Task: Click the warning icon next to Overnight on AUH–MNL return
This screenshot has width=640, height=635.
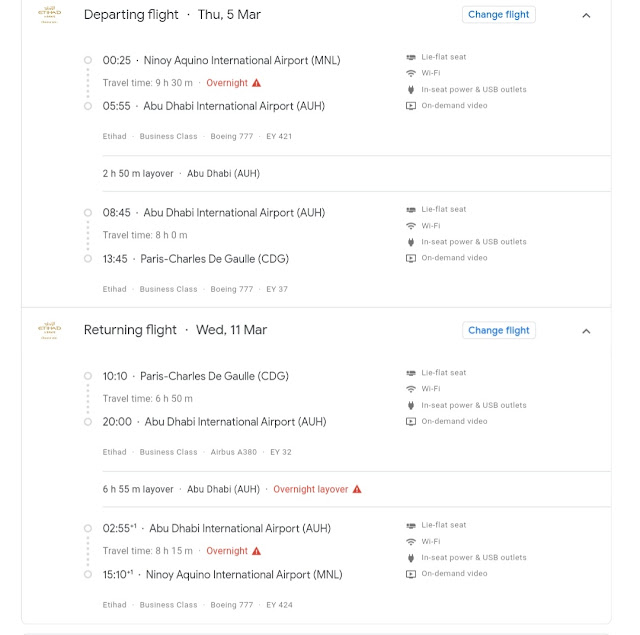Action: (256, 551)
